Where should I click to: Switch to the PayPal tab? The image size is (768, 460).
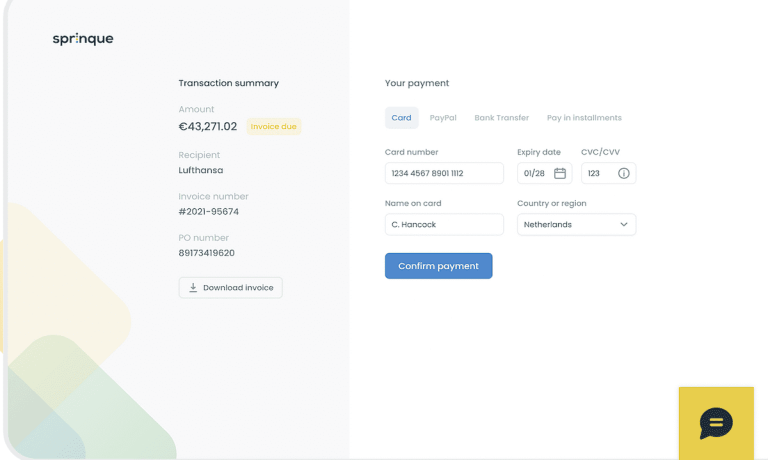443,118
